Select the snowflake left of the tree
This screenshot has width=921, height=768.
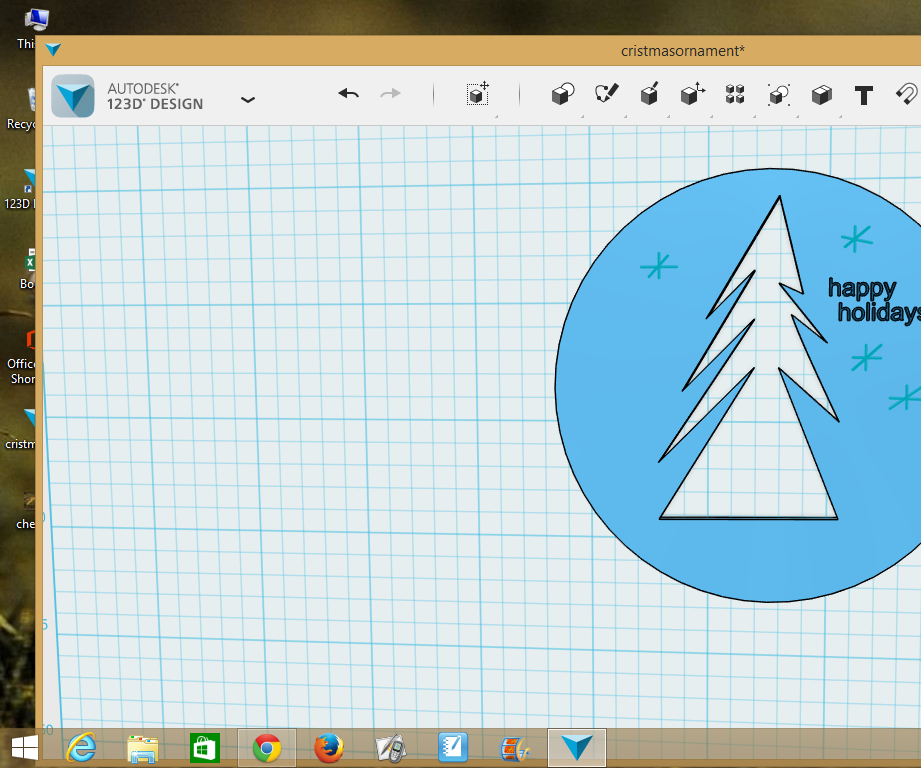point(658,266)
